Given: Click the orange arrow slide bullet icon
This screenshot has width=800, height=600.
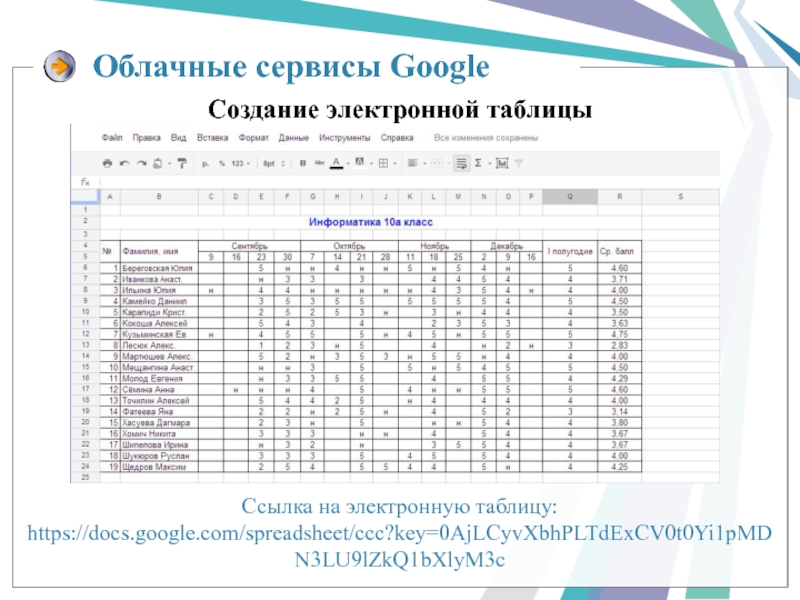Looking at the screenshot, I should pos(59,66).
